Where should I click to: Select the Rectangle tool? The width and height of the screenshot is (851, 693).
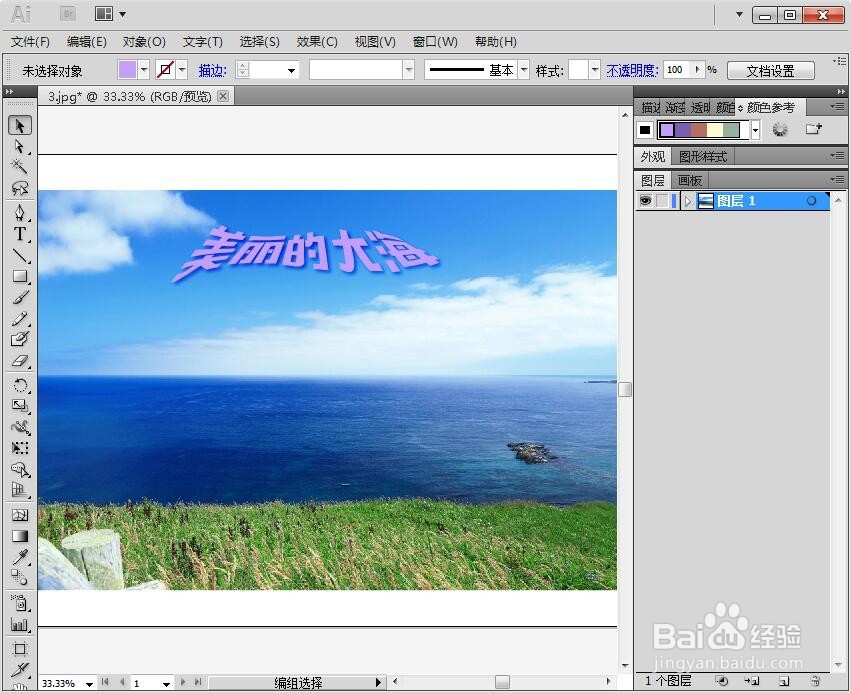point(20,276)
